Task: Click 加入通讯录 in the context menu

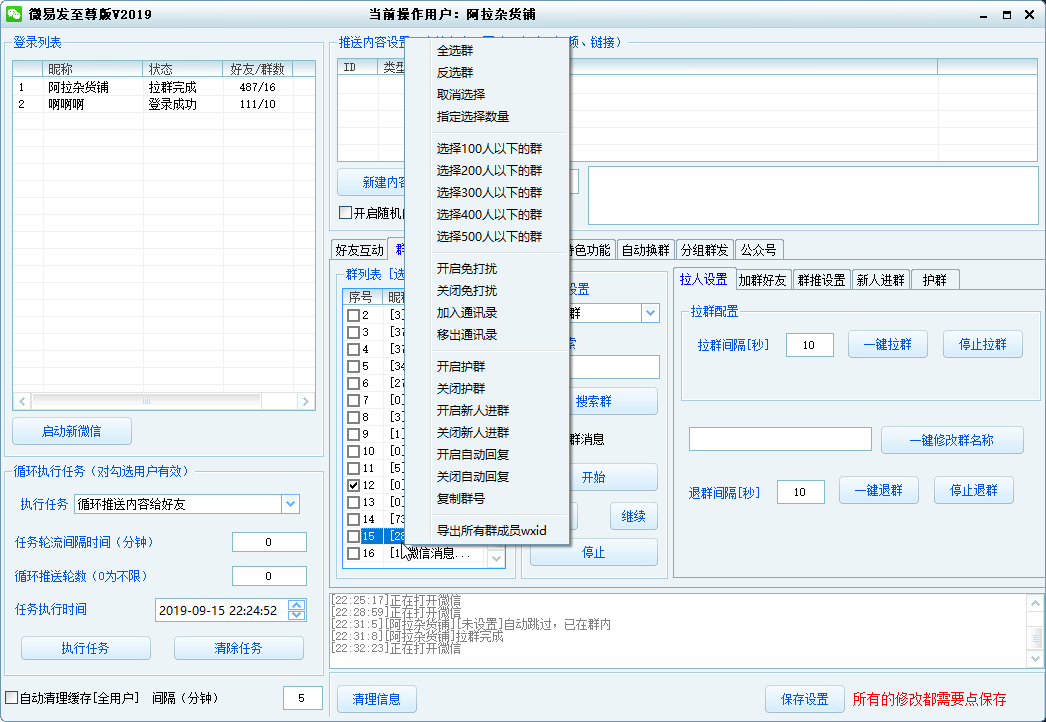Action: [467, 312]
